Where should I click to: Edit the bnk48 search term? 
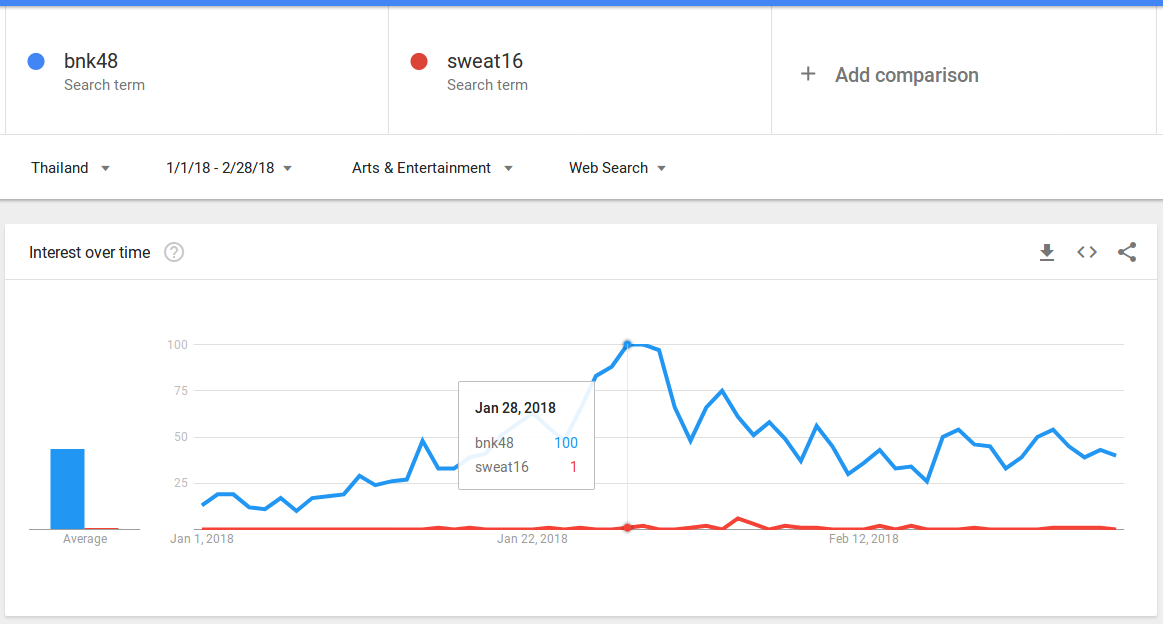(91, 62)
